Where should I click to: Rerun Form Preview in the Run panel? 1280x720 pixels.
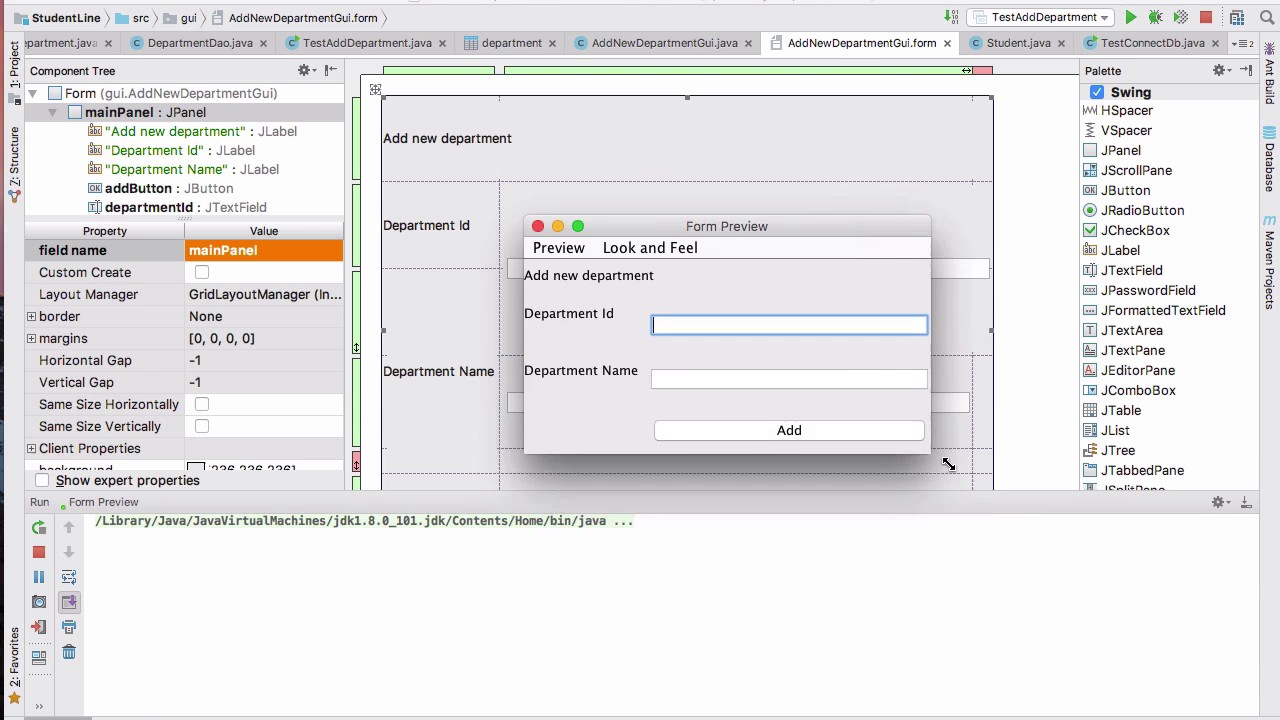39,527
